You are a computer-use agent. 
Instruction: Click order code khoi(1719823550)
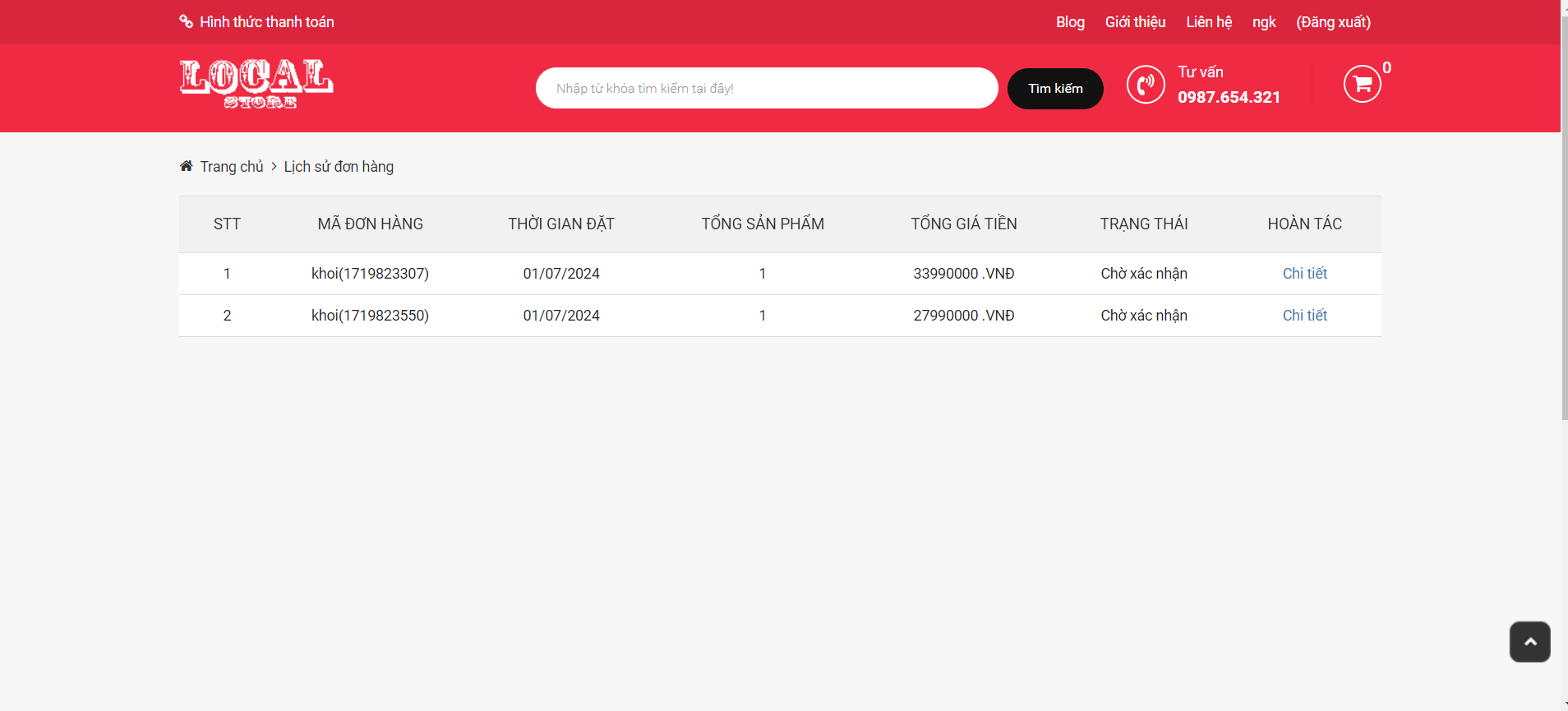tap(370, 316)
